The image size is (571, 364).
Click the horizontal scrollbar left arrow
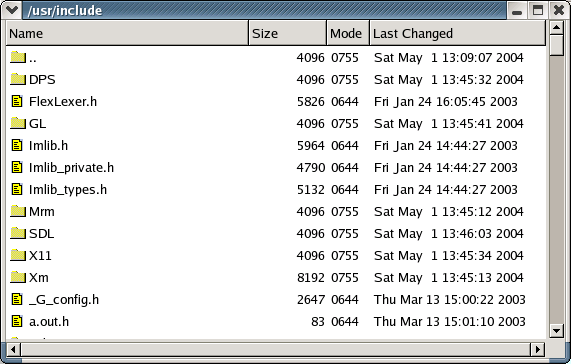pyautogui.click(x=13, y=349)
